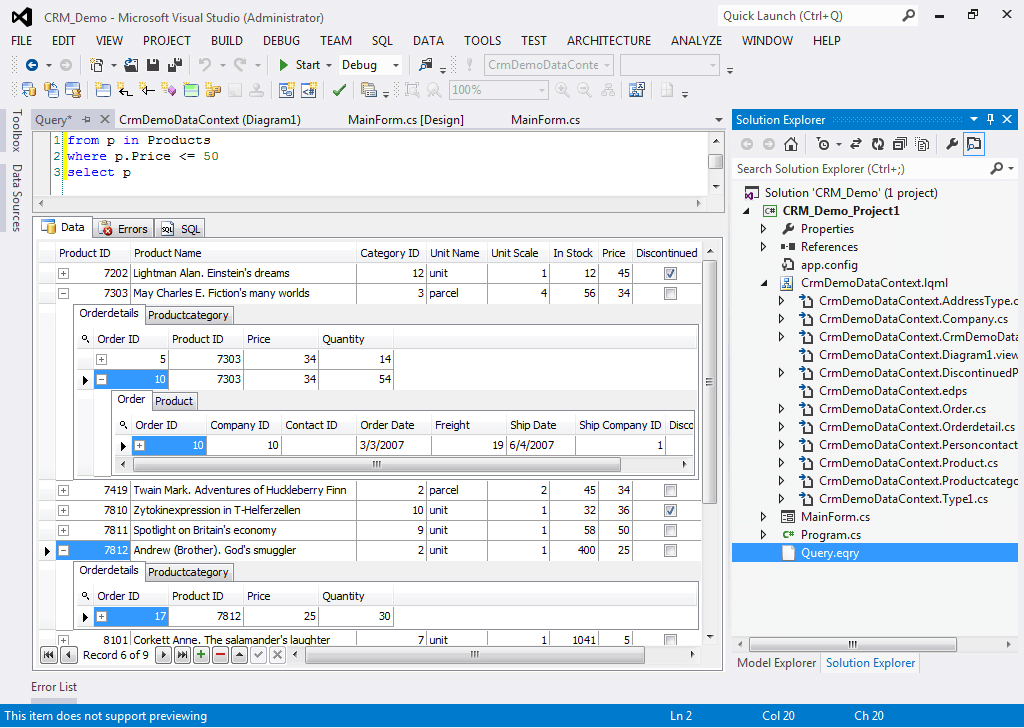Switch to CrmDemoDataContext (Diagram1) tab
Image resolution: width=1024 pixels, height=728 pixels.
(210, 119)
